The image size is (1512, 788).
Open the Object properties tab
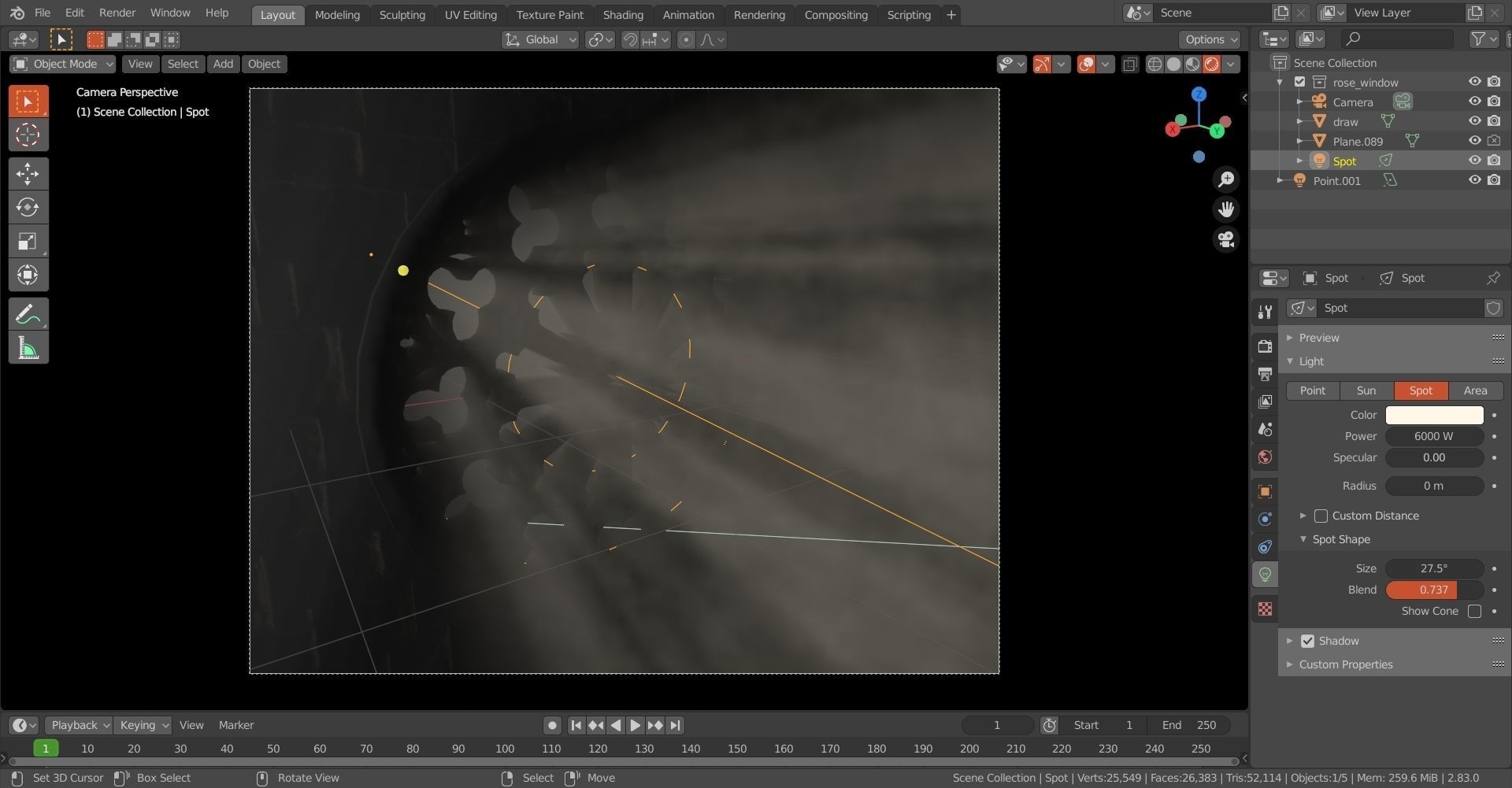pyautogui.click(x=1266, y=492)
